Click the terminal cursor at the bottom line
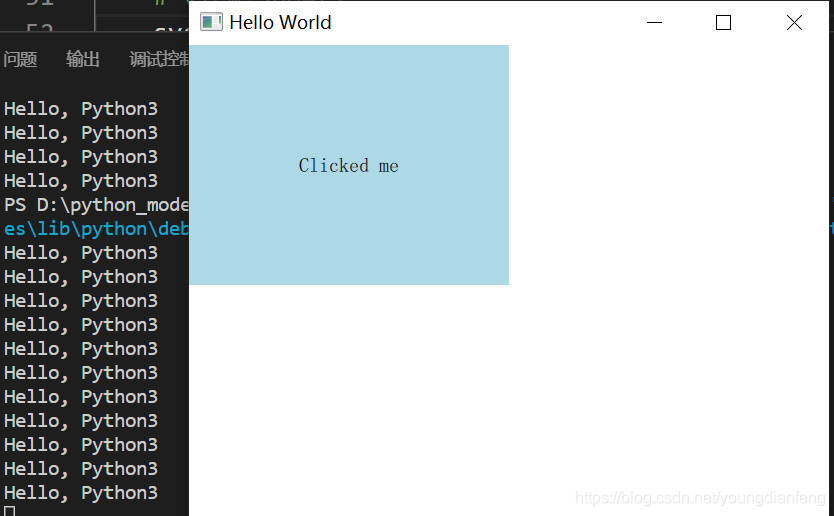 point(10,511)
